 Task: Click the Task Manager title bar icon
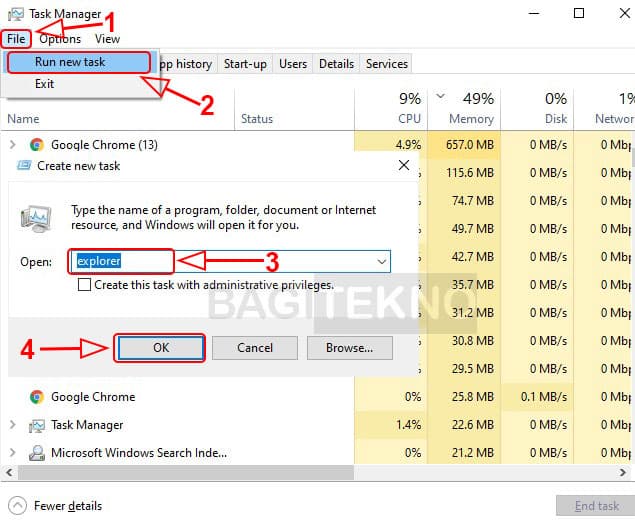pyautogui.click(x=15, y=14)
